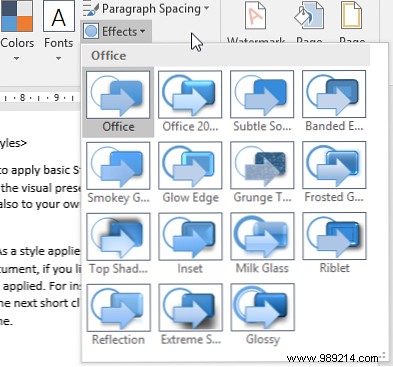Open the theme Fonts gallery

pyautogui.click(x=59, y=31)
